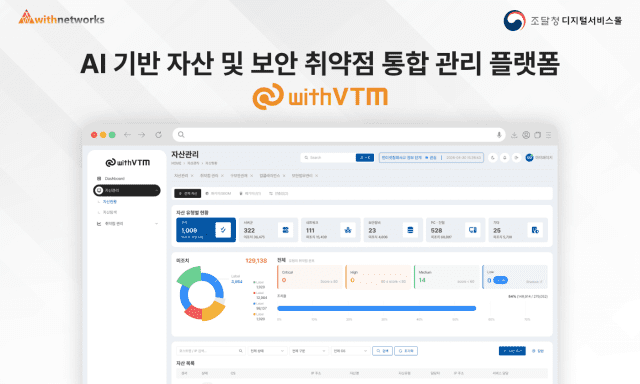Click the blue progress bar
The width and height of the screenshot is (640, 384).
click(376, 309)
